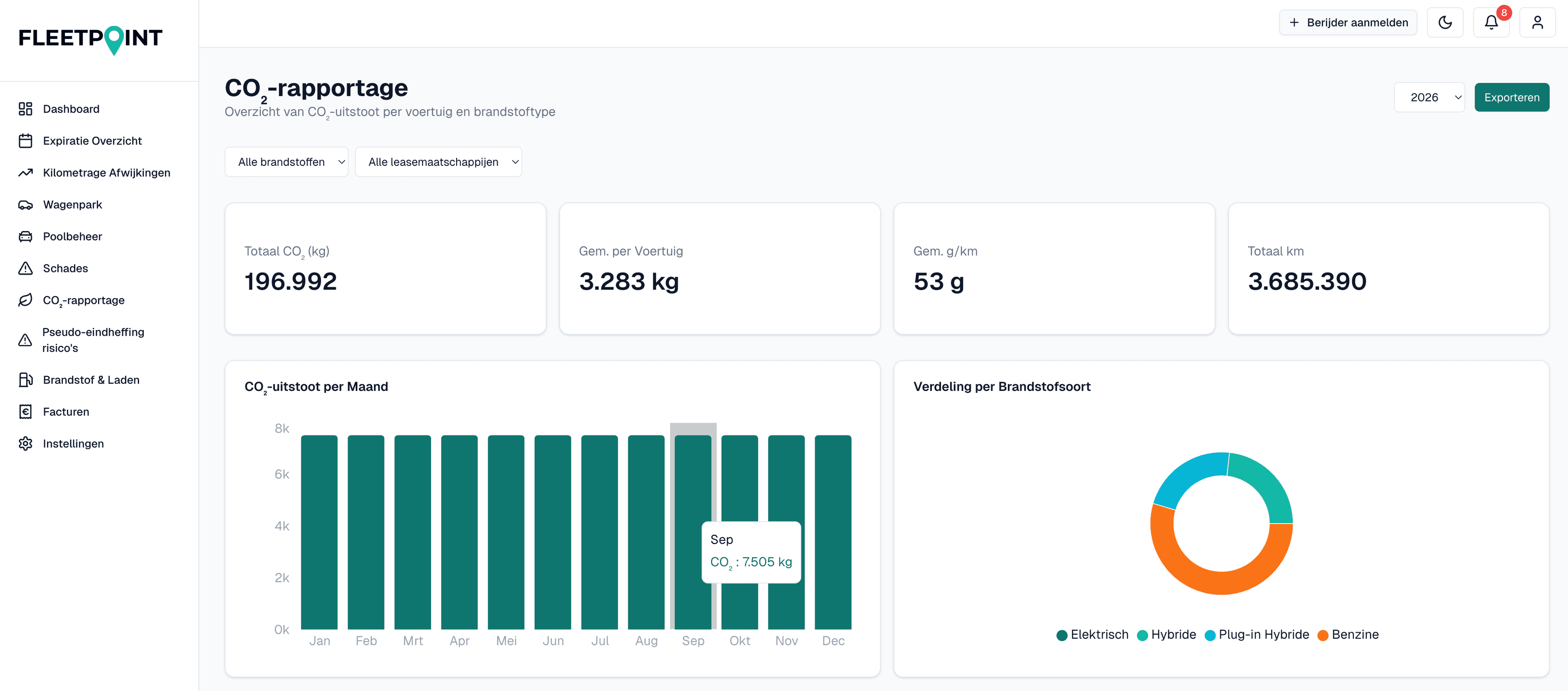Click the CO₂-uitstoot per Maand heading

[316, 387]
